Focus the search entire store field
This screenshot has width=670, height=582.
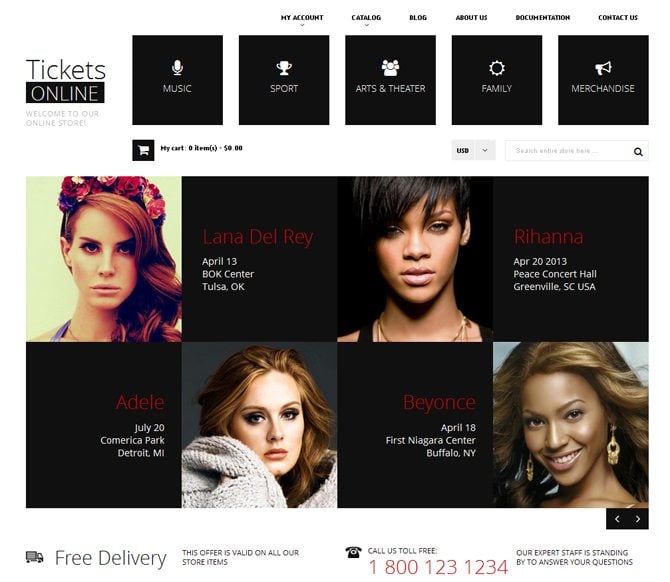pyautogui.click(x=569, y=151)
